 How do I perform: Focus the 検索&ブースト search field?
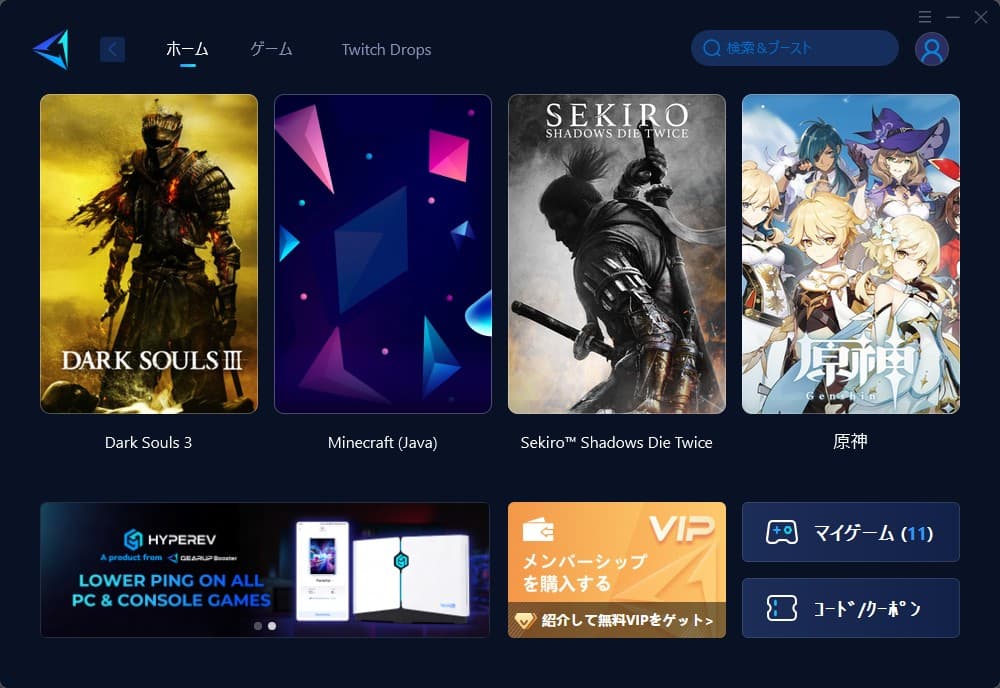pyautogui.click(x=795, y=48)
